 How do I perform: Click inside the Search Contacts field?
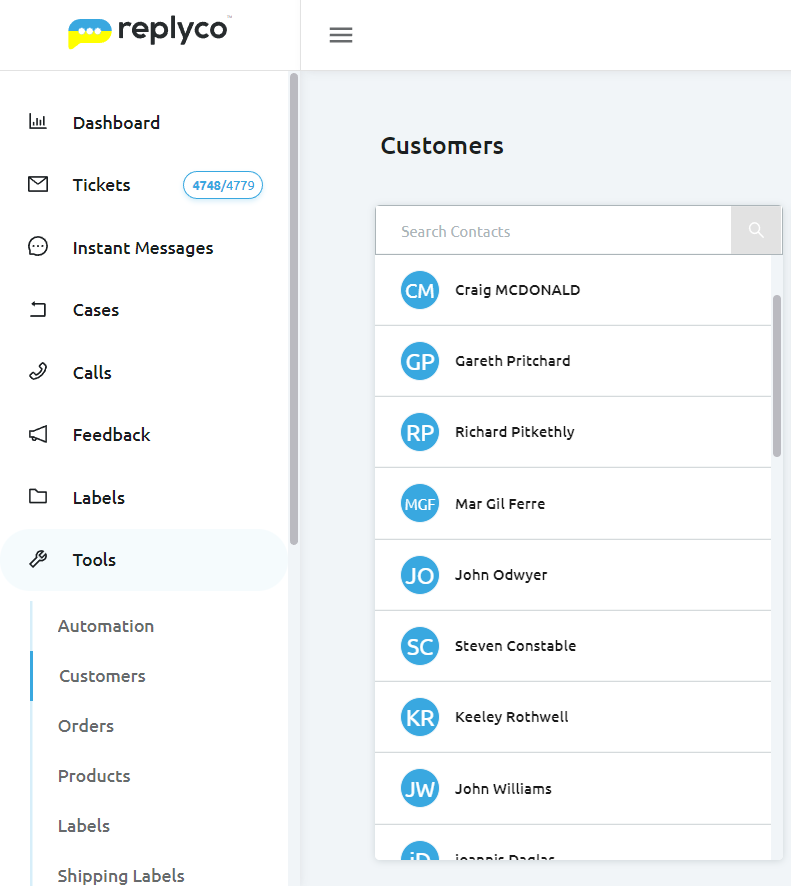point(552,231)
